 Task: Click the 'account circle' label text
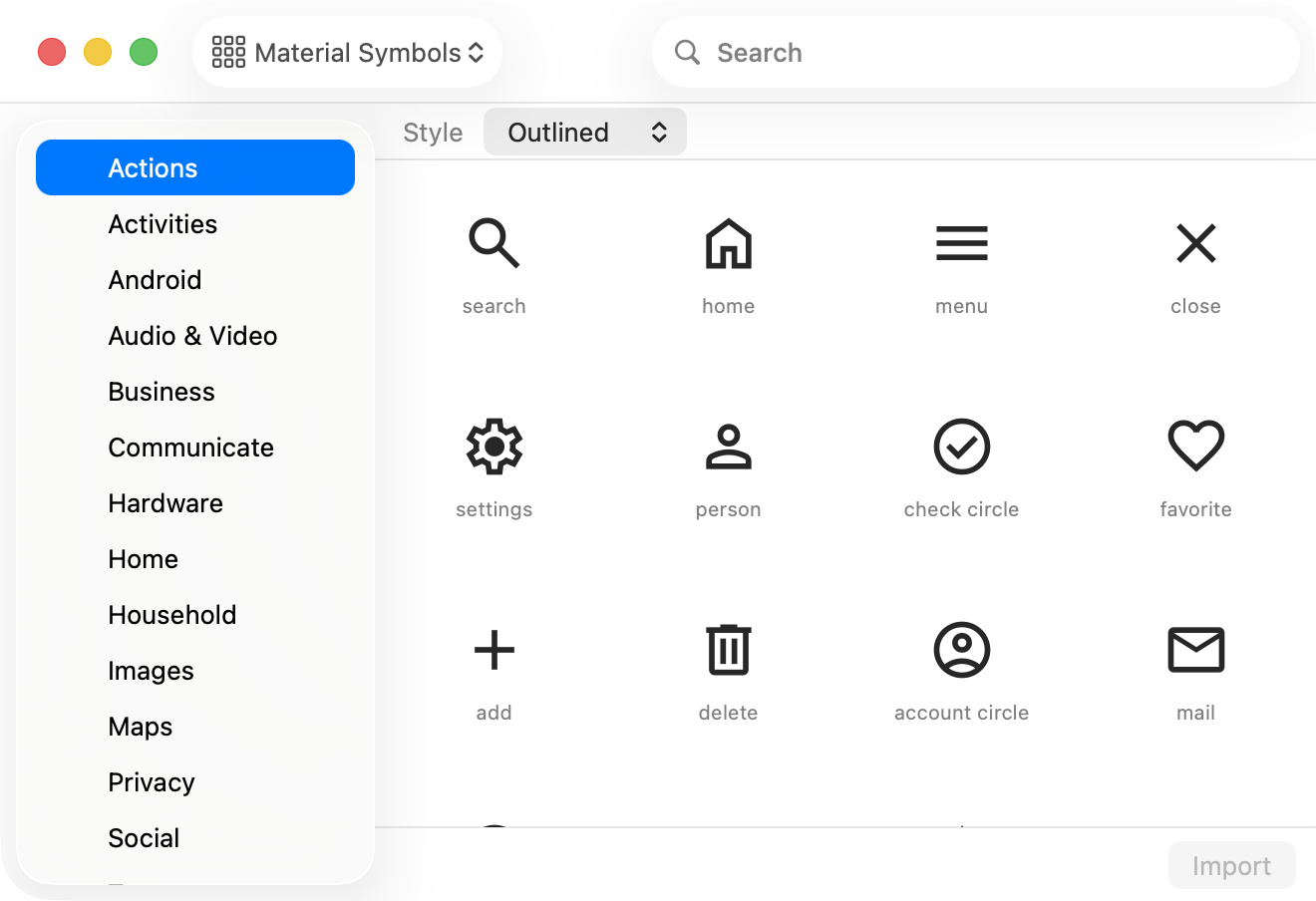[962, 713]
